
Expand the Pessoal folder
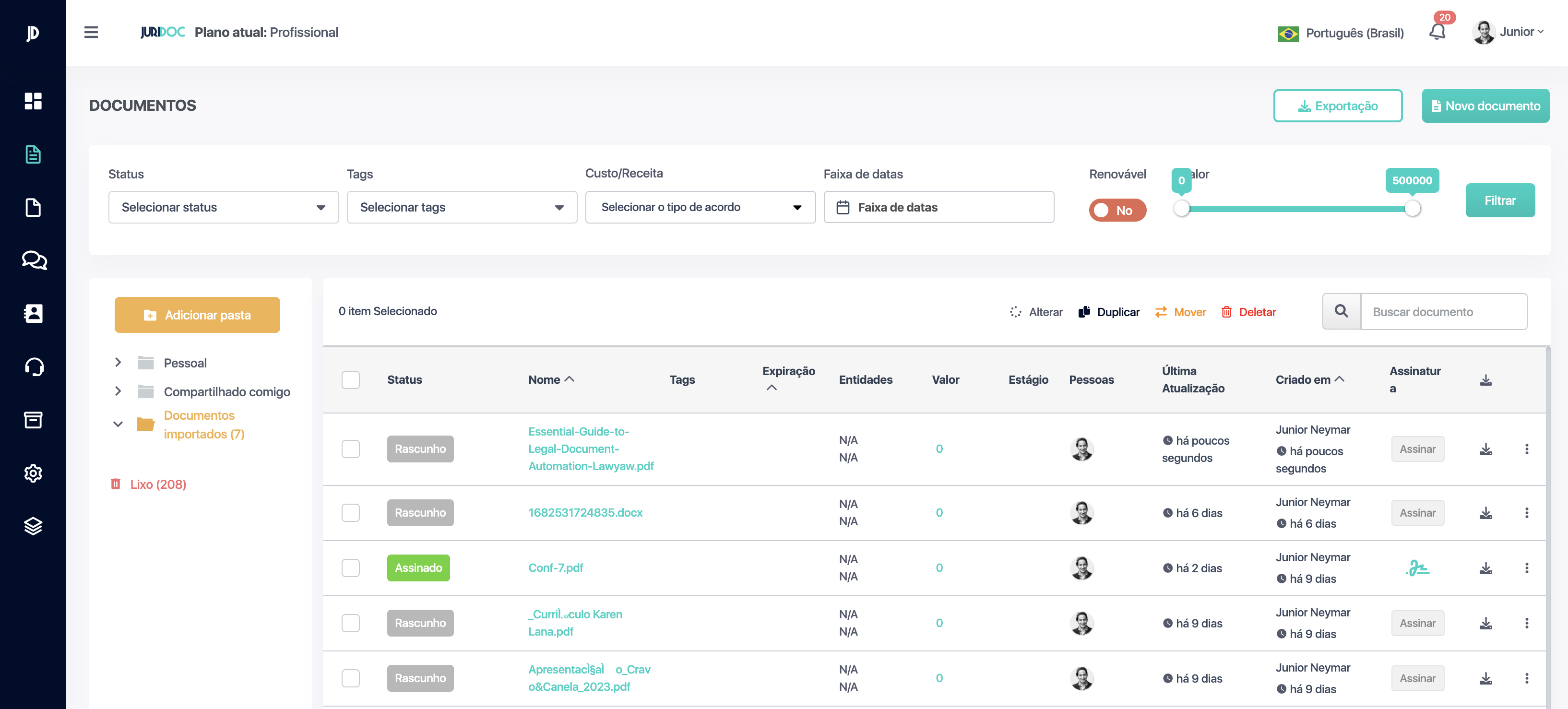pos(118,363)
